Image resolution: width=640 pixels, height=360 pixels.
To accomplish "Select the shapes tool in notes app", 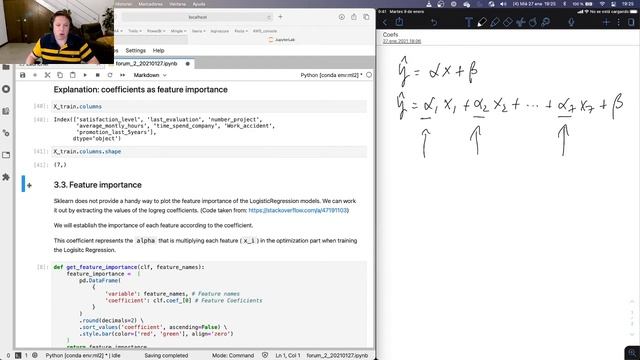I will pyautogui.click(x=533, y=22).
